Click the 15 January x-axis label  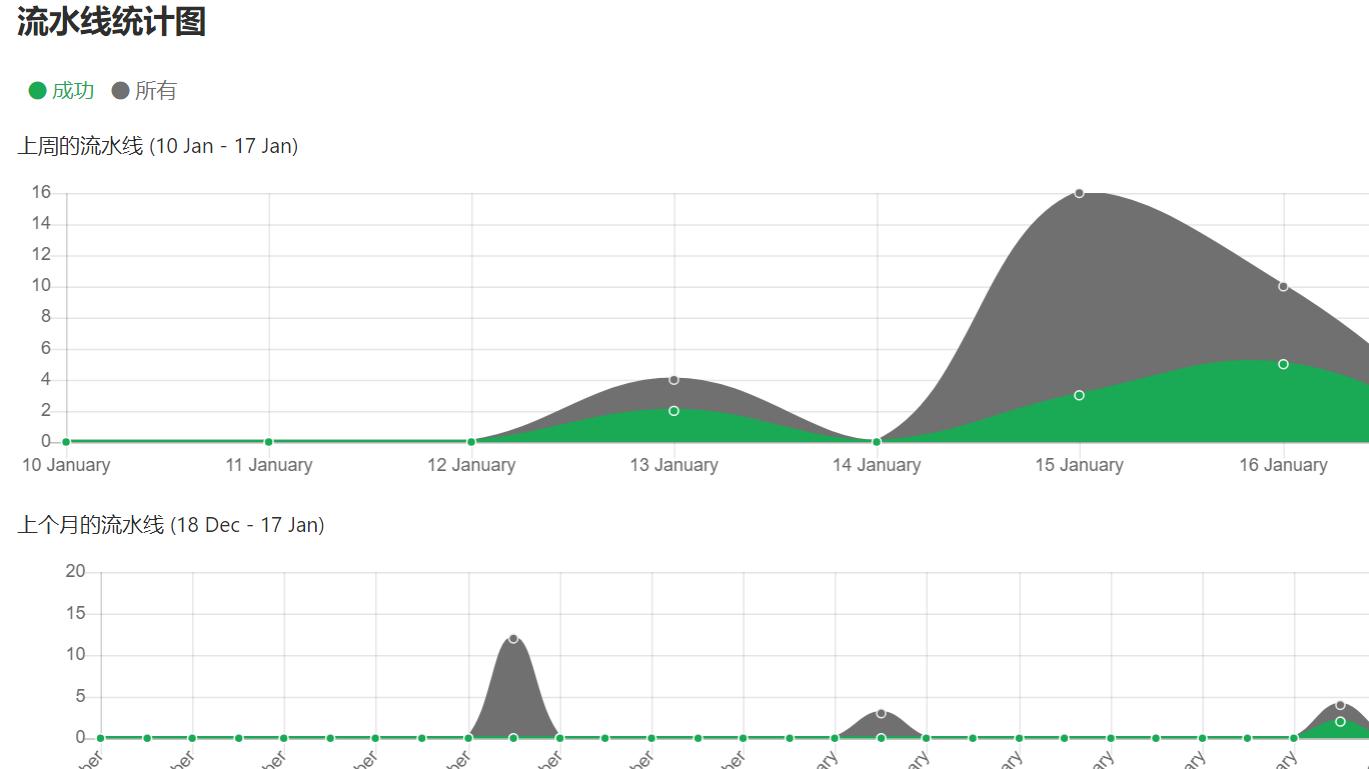[1079, 465]
